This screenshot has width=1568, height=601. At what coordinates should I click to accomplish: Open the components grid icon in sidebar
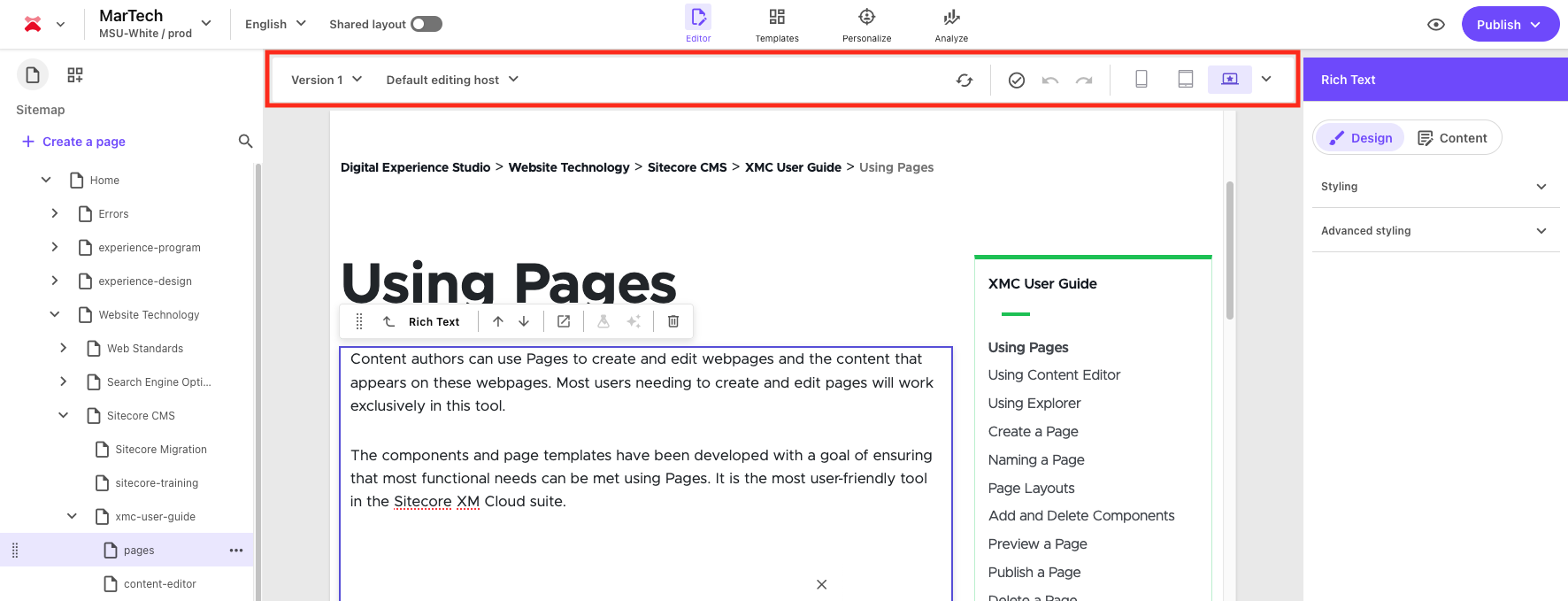click(x=75, y=75)
